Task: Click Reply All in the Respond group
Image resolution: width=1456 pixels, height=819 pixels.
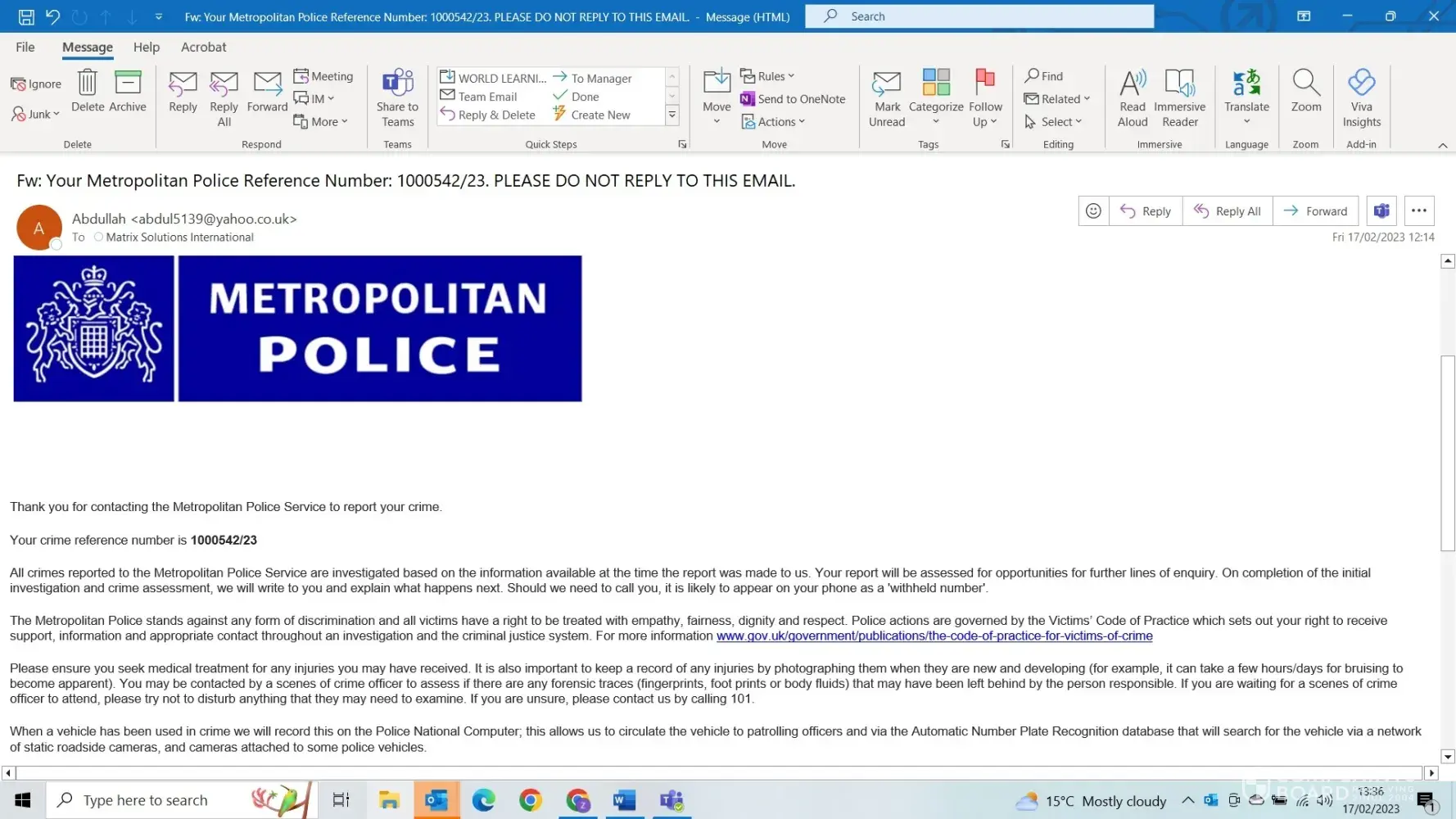Action: click(x=224, y=98)
